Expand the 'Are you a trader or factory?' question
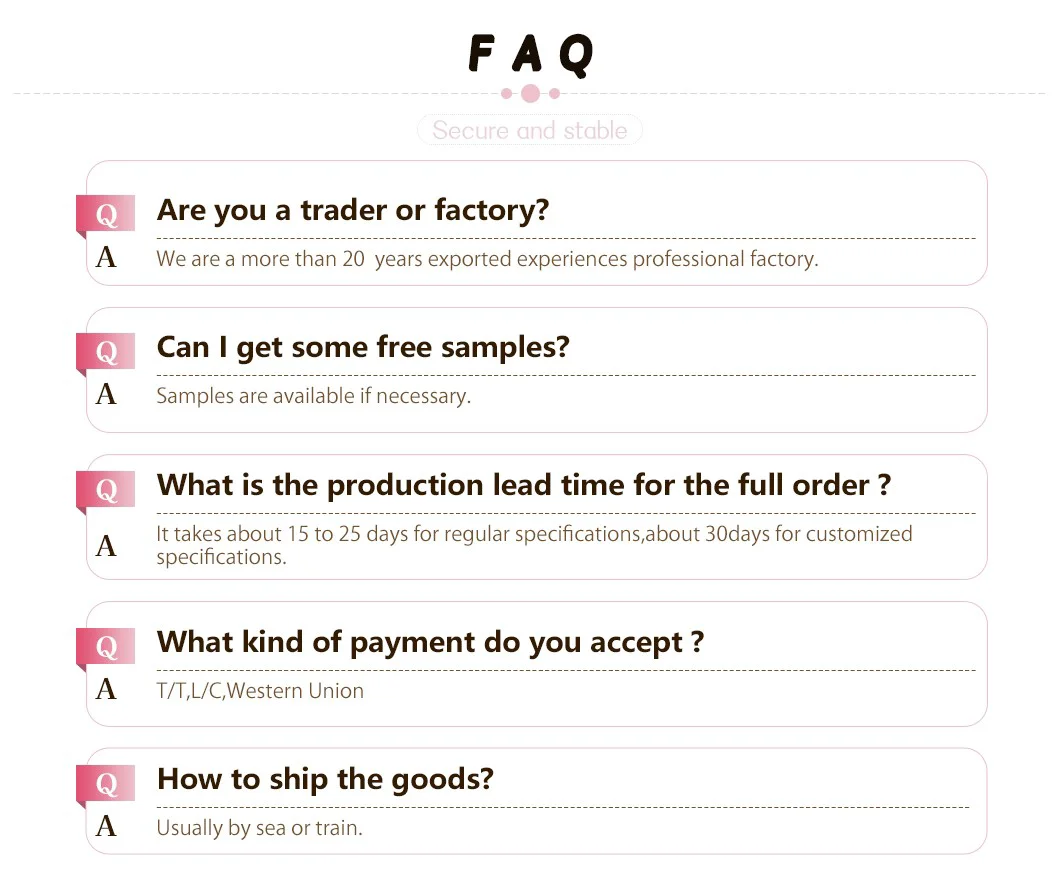 tap(353, 211)
